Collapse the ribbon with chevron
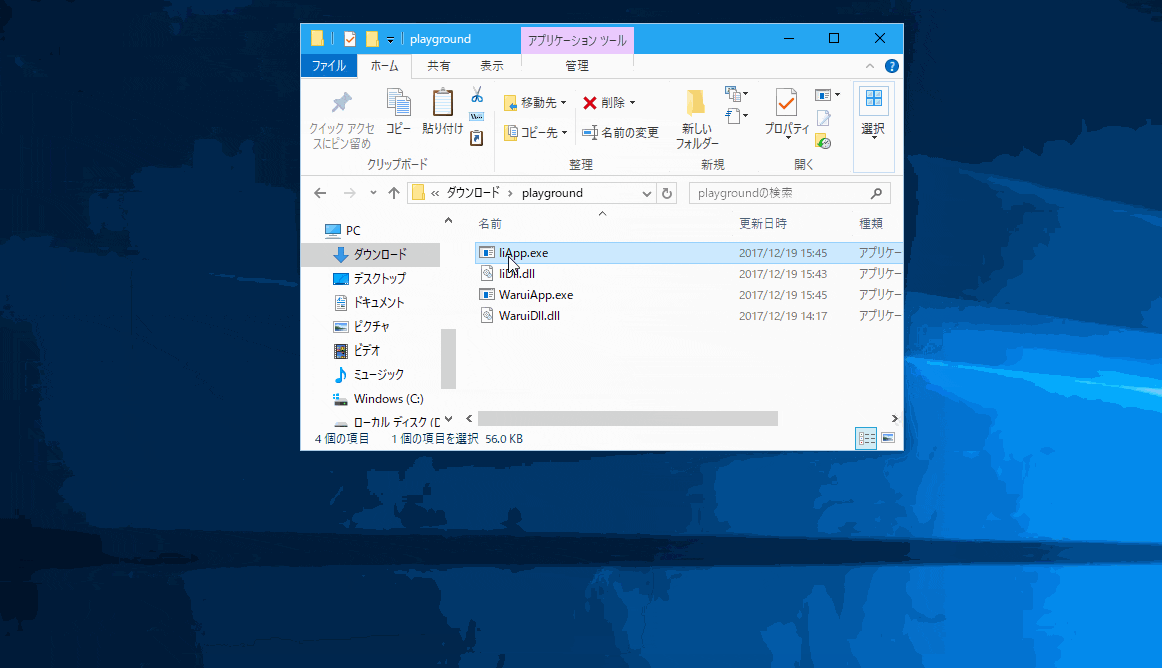The width and height of the screenshot is (1162, 668). pos(870,66)
